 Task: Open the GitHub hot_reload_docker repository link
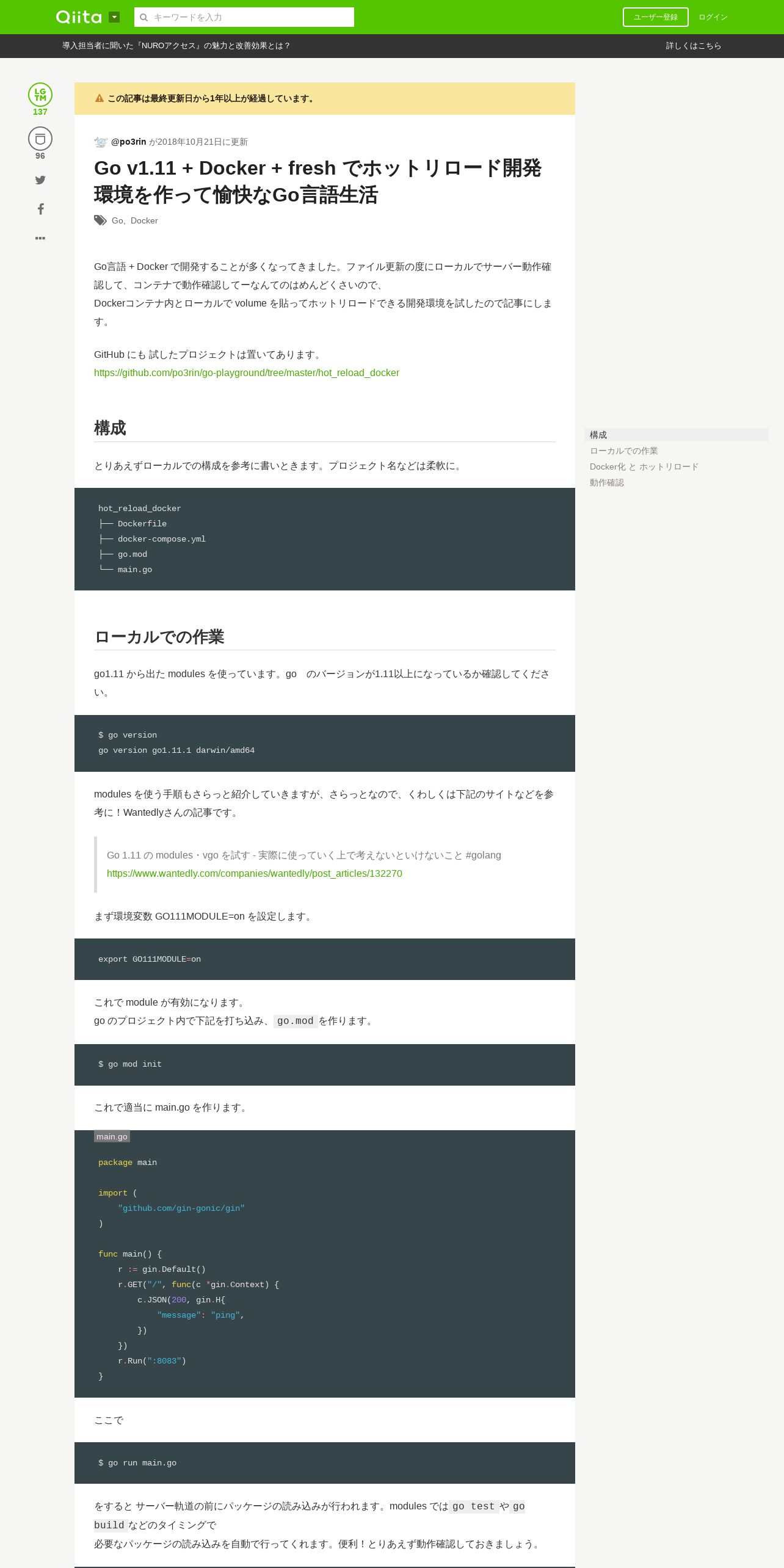coord(247,372)
